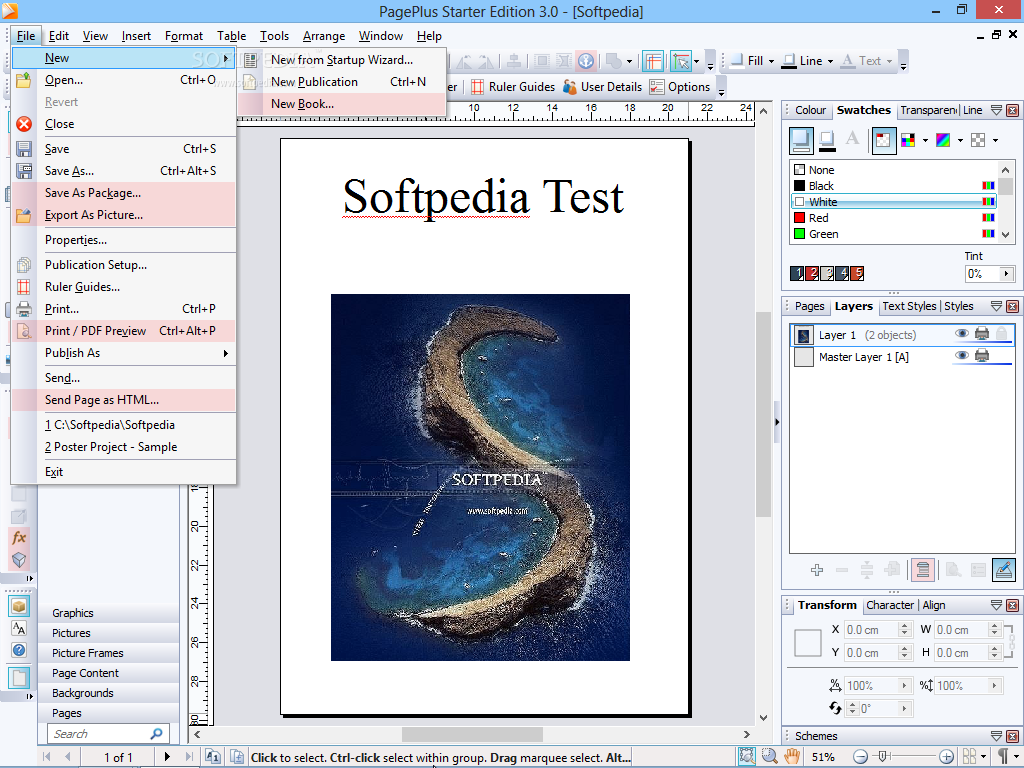Click the help question mark icon on left
Screen dimensions: 1024x768
tap(19, 650)
